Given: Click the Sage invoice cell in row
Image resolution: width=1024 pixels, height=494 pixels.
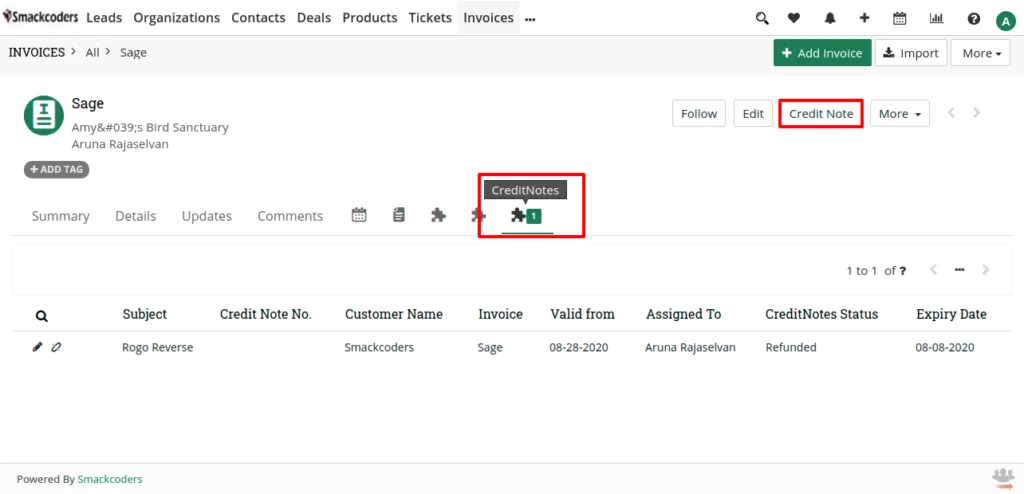Looking at the screenshot, I should point(490,348).
